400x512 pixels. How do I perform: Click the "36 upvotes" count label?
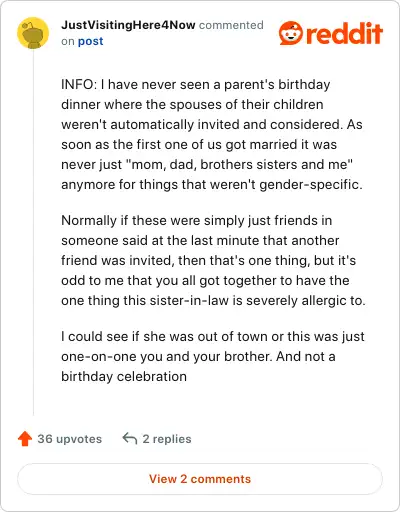coord(69,439)
